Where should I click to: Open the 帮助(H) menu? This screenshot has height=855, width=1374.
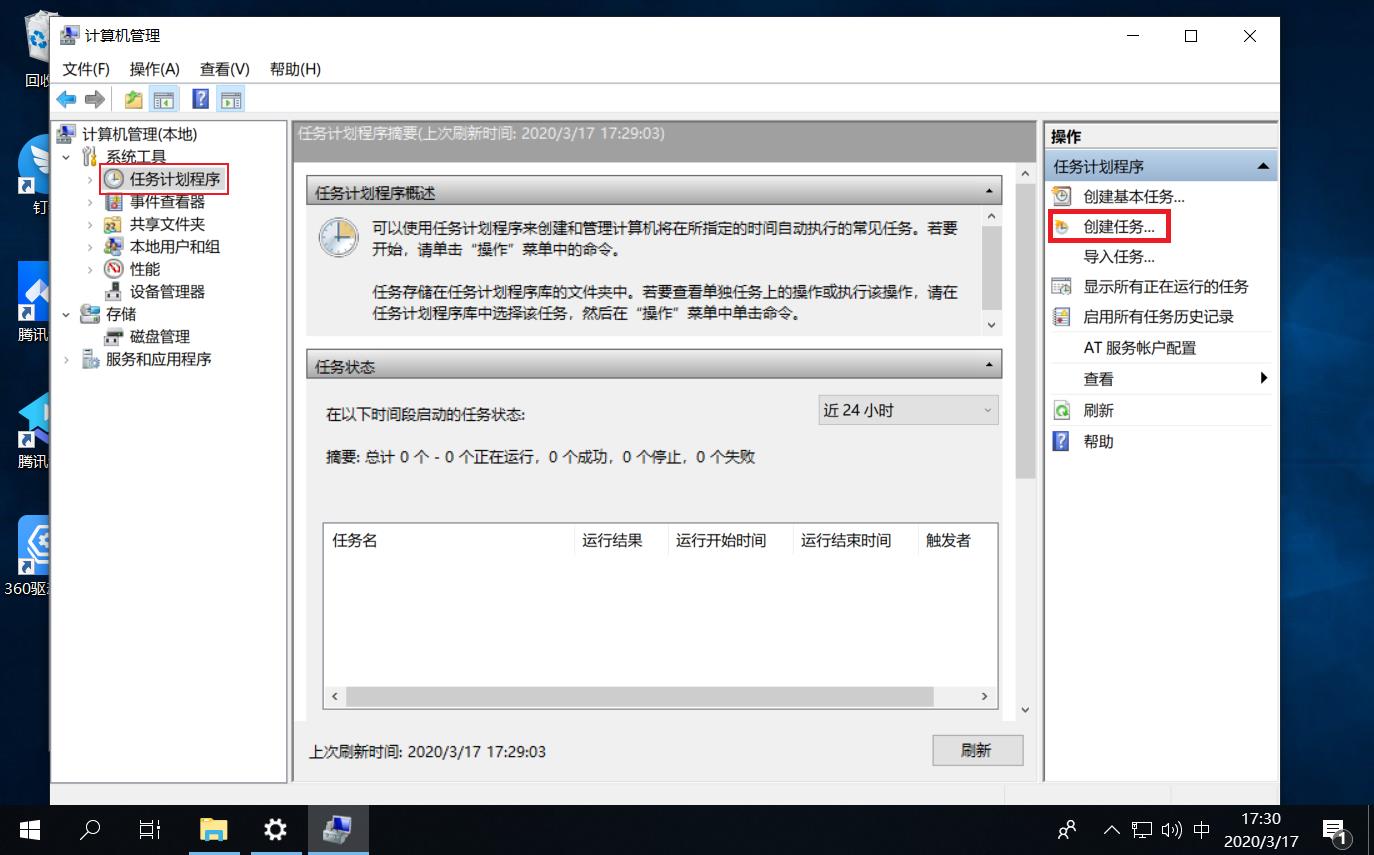pos(295,69)
